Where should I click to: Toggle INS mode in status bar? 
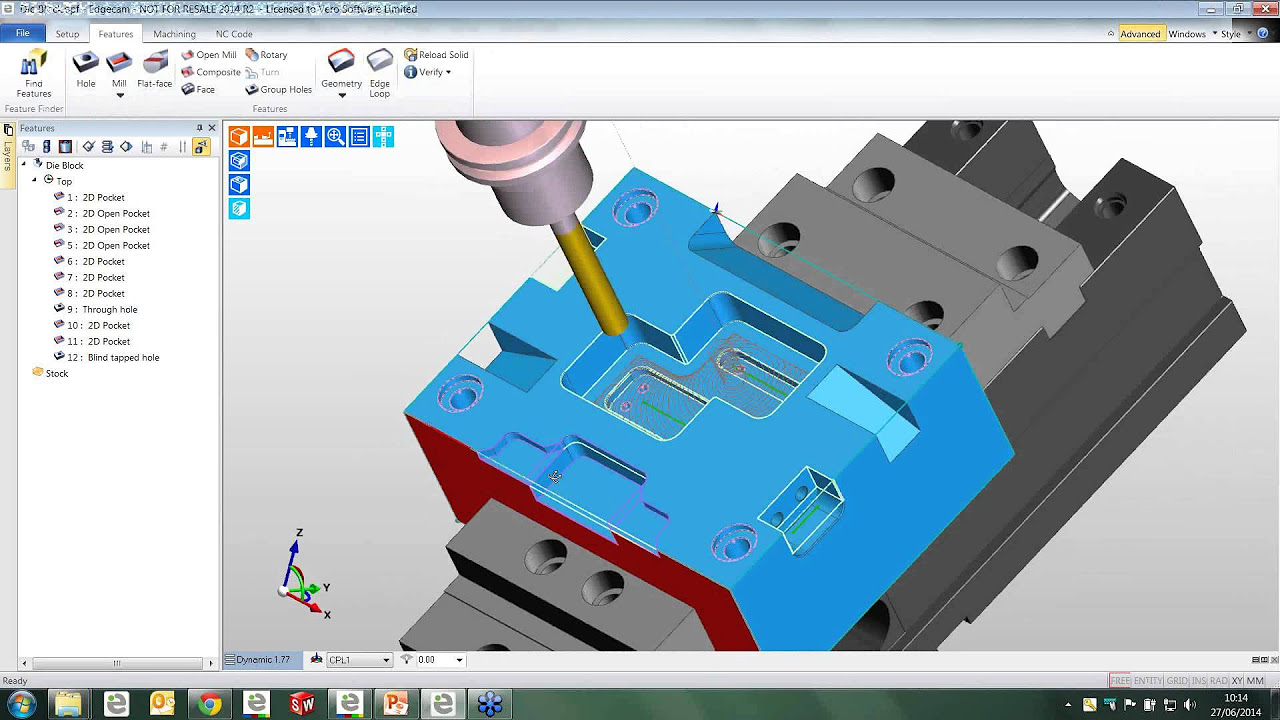1199,681
